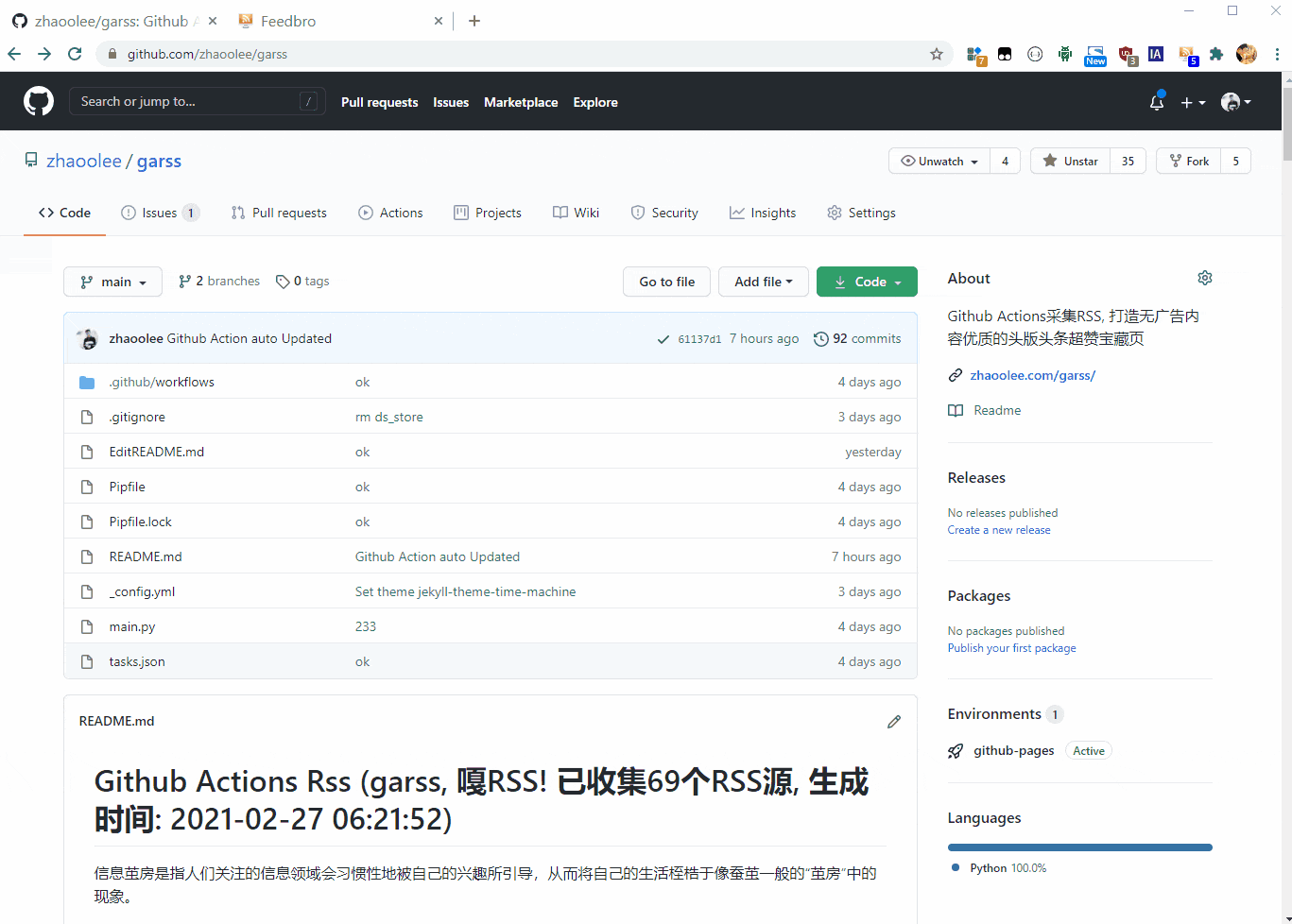Open commit history showing 92 commits
Viewport: 1292px width, 924px height.
pos(857,338)
